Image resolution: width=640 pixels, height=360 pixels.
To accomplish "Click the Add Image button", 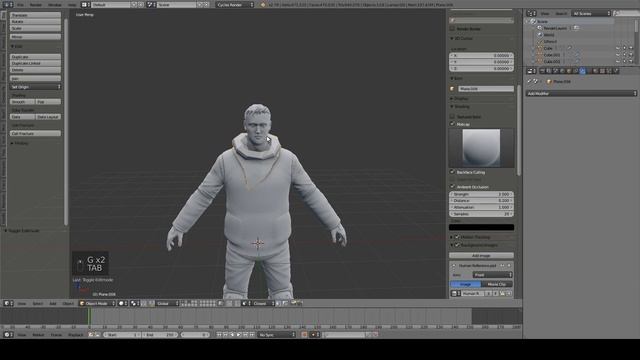I will tap(482, 256).
